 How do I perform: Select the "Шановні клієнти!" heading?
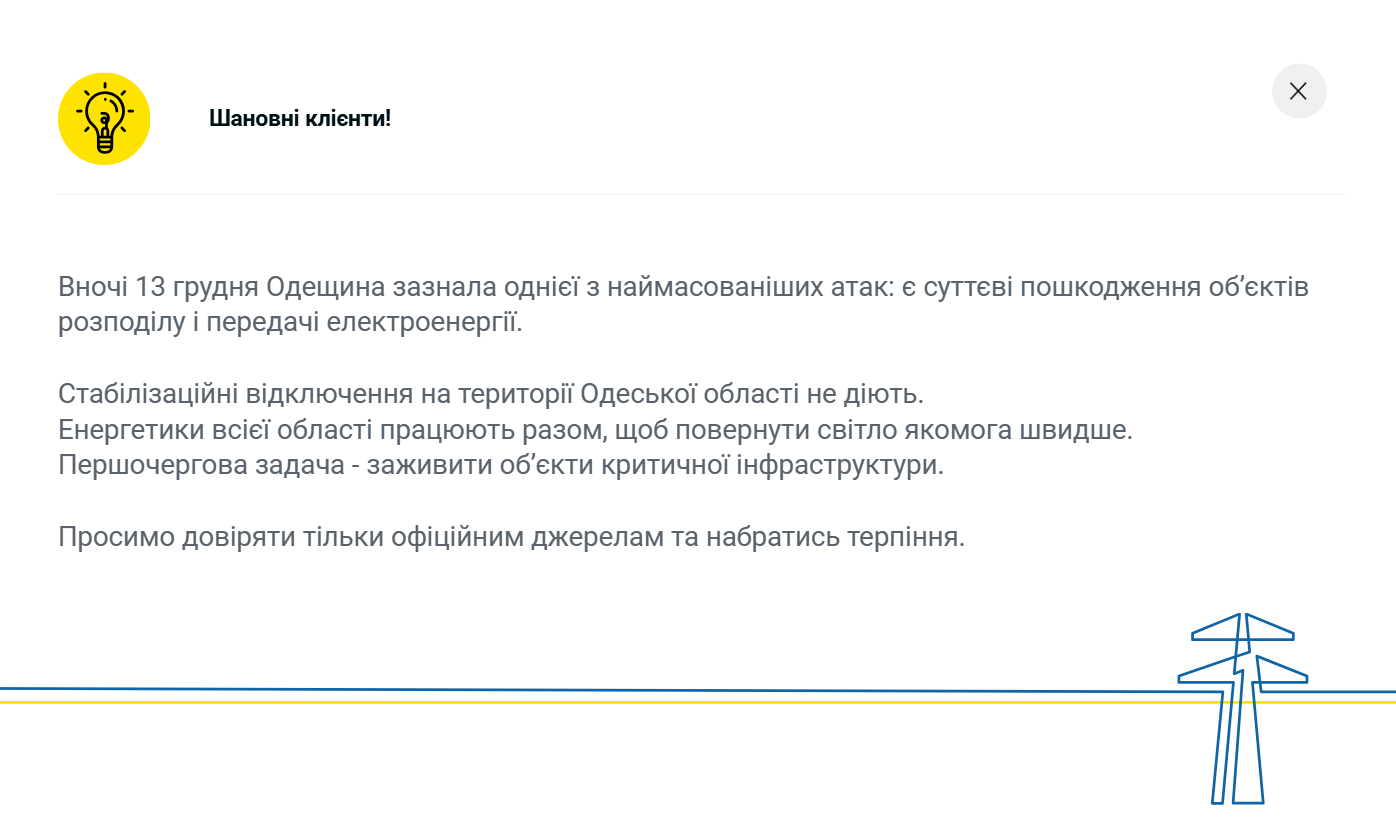click(x=300, y=118)
